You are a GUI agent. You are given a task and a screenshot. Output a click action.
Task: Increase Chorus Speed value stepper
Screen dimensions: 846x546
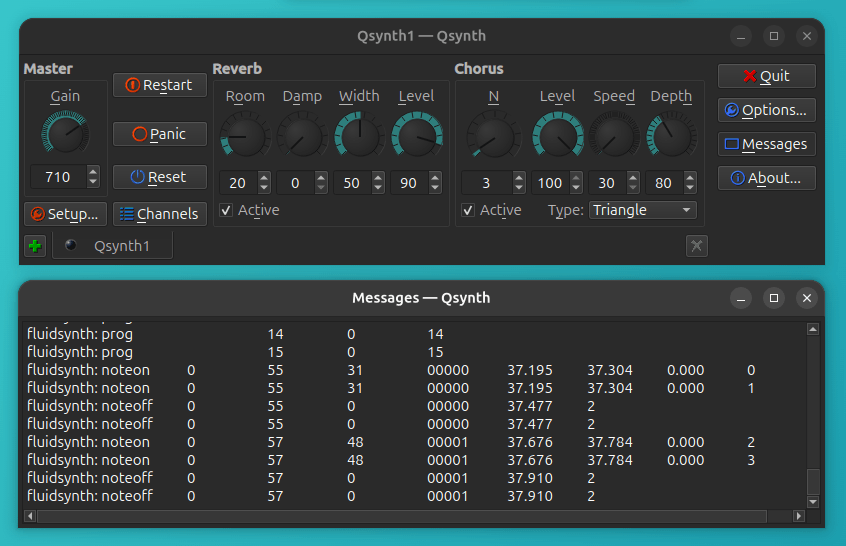[633, 178]
